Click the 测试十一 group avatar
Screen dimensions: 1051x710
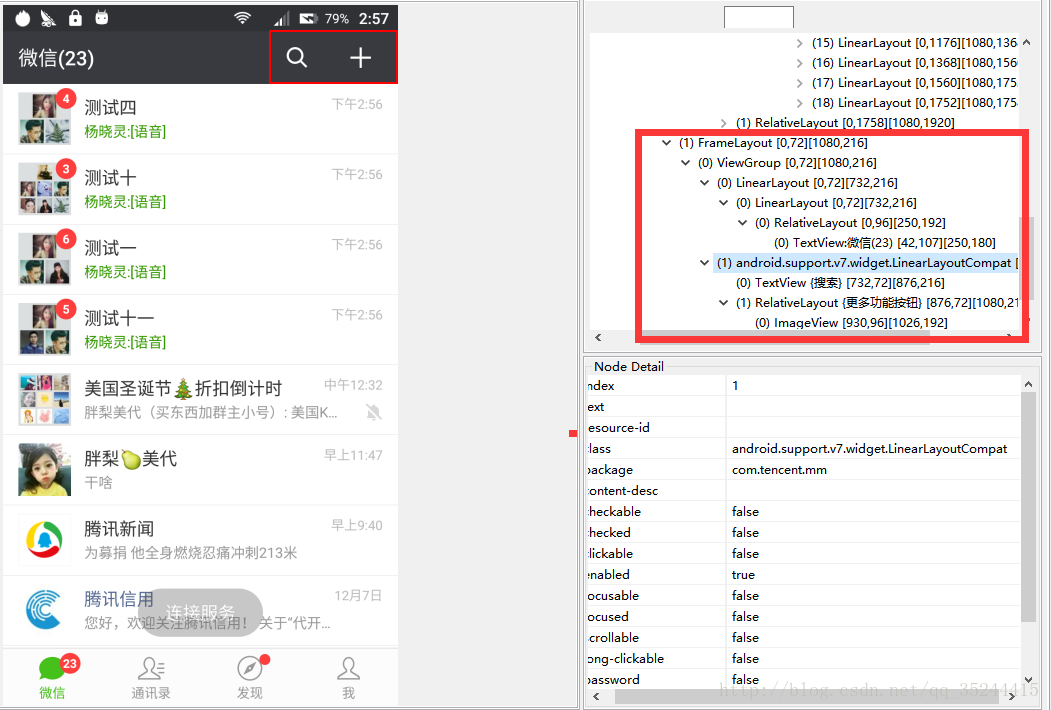[x=44, y=329]
